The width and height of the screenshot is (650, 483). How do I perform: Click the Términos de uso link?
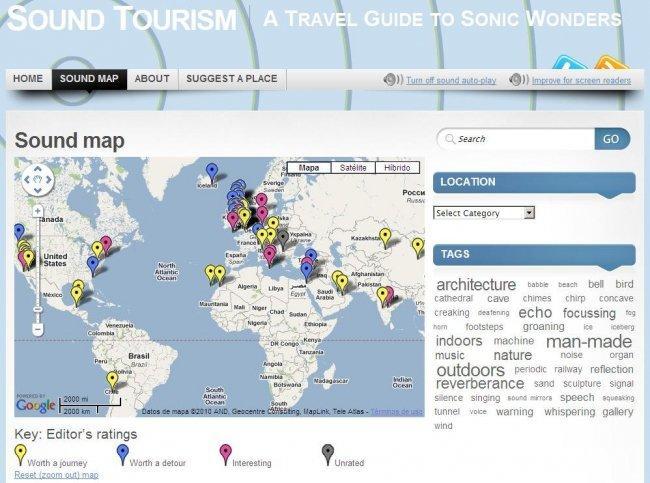pyautogui.click(x=397, y=412)
